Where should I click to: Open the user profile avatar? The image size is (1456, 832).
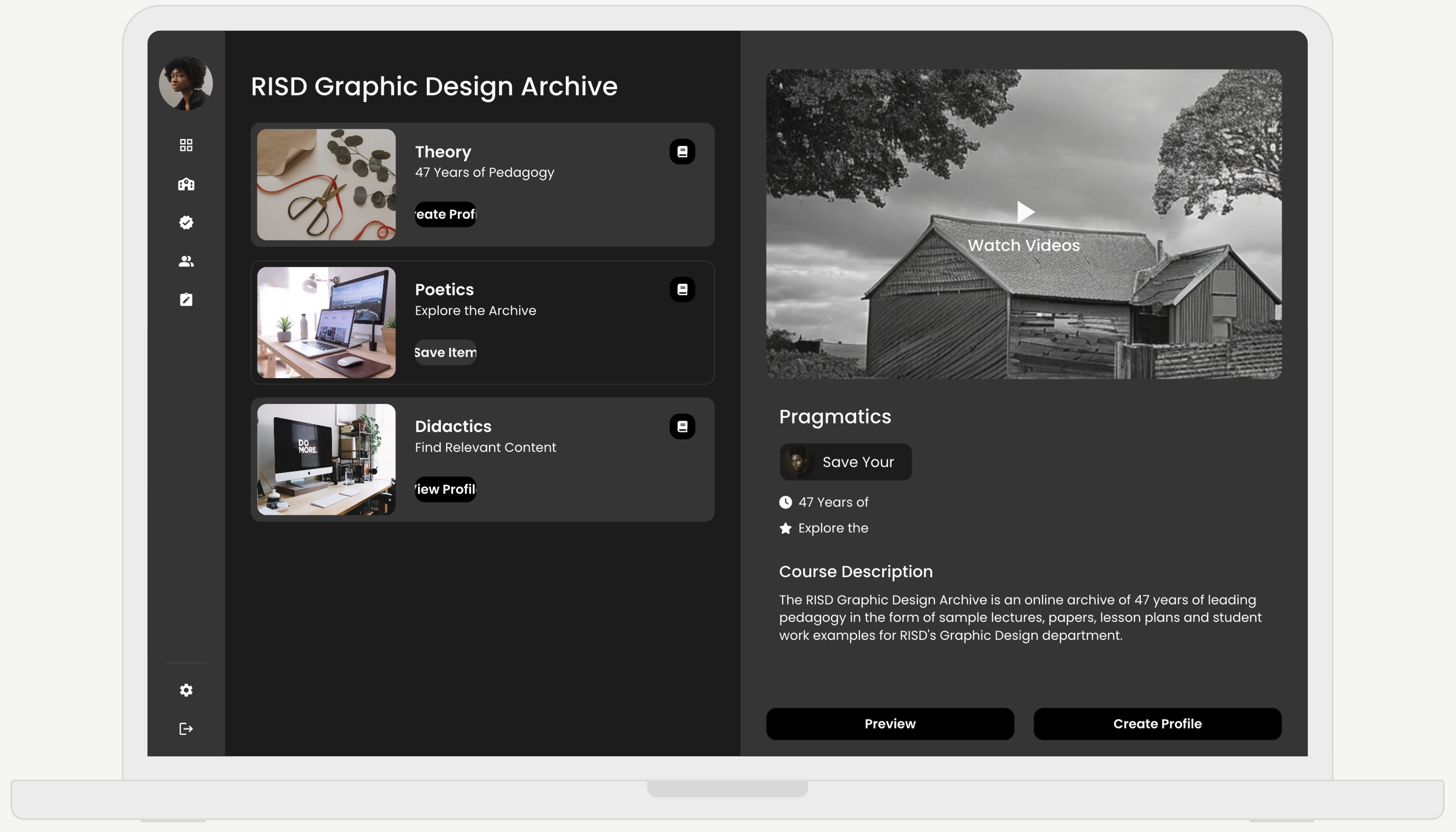pyautogui.click(x=185, y=83)
